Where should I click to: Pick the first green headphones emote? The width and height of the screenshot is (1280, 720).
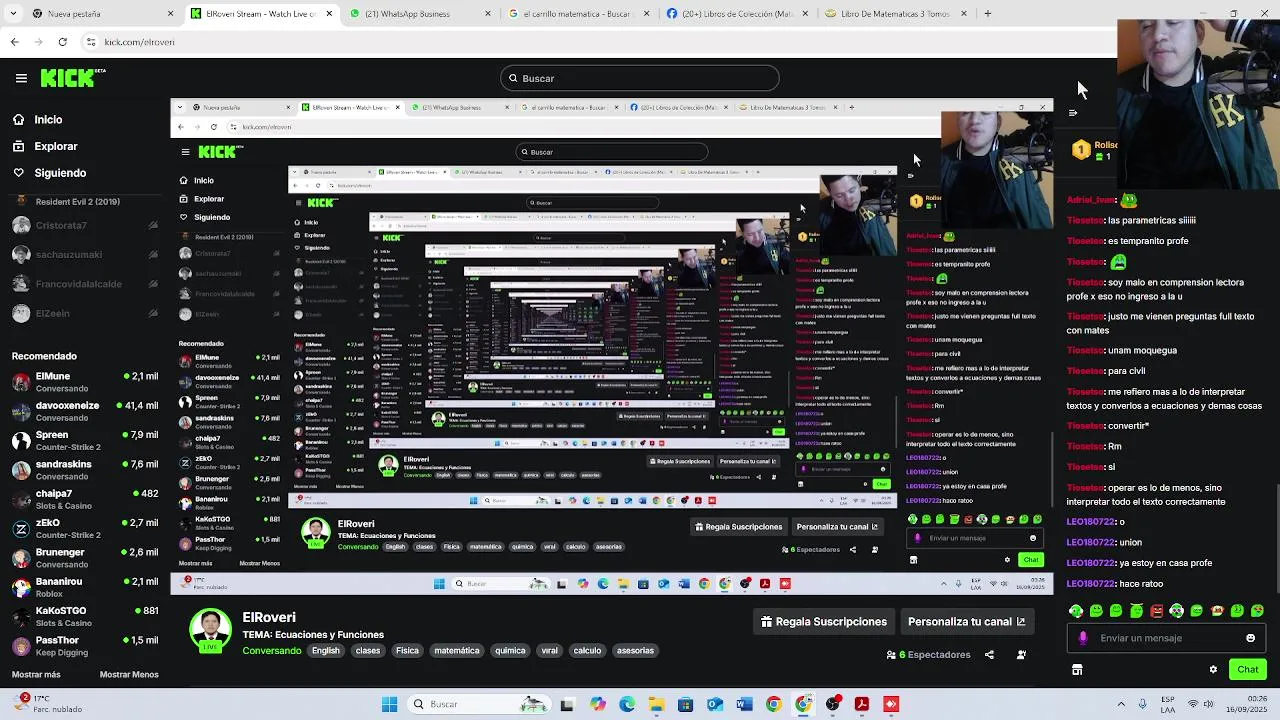(x=1076, y=611)
